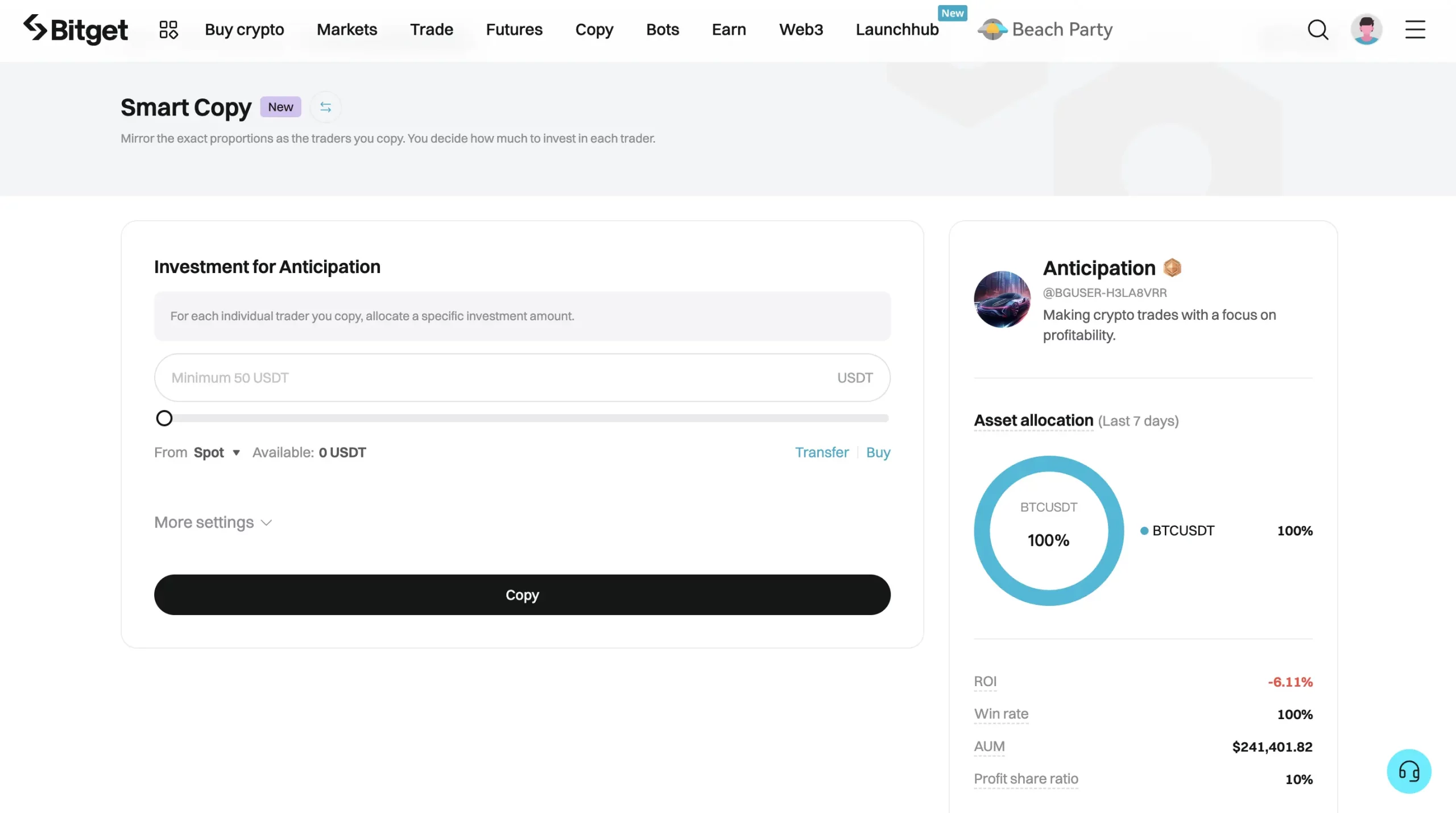Click the AUM label
The height and width of the screenshot is (813, 1456).
(x=989, y=746)
